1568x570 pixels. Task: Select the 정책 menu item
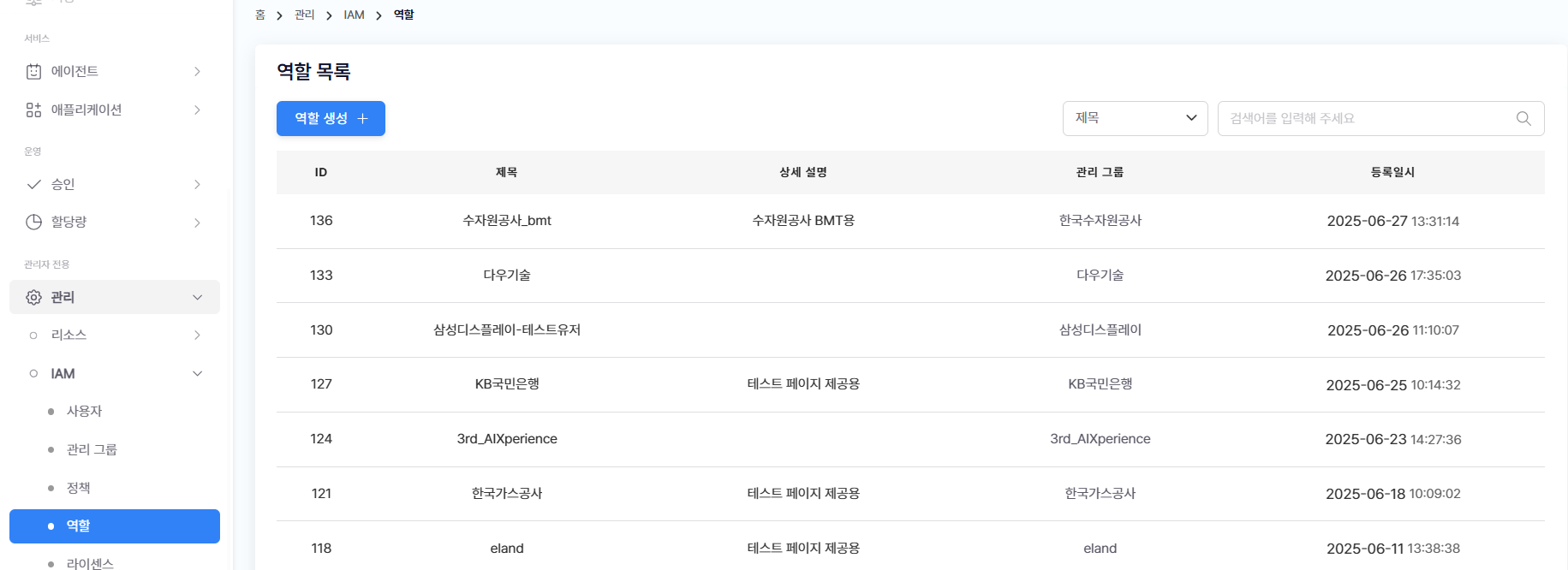[79, 488]
